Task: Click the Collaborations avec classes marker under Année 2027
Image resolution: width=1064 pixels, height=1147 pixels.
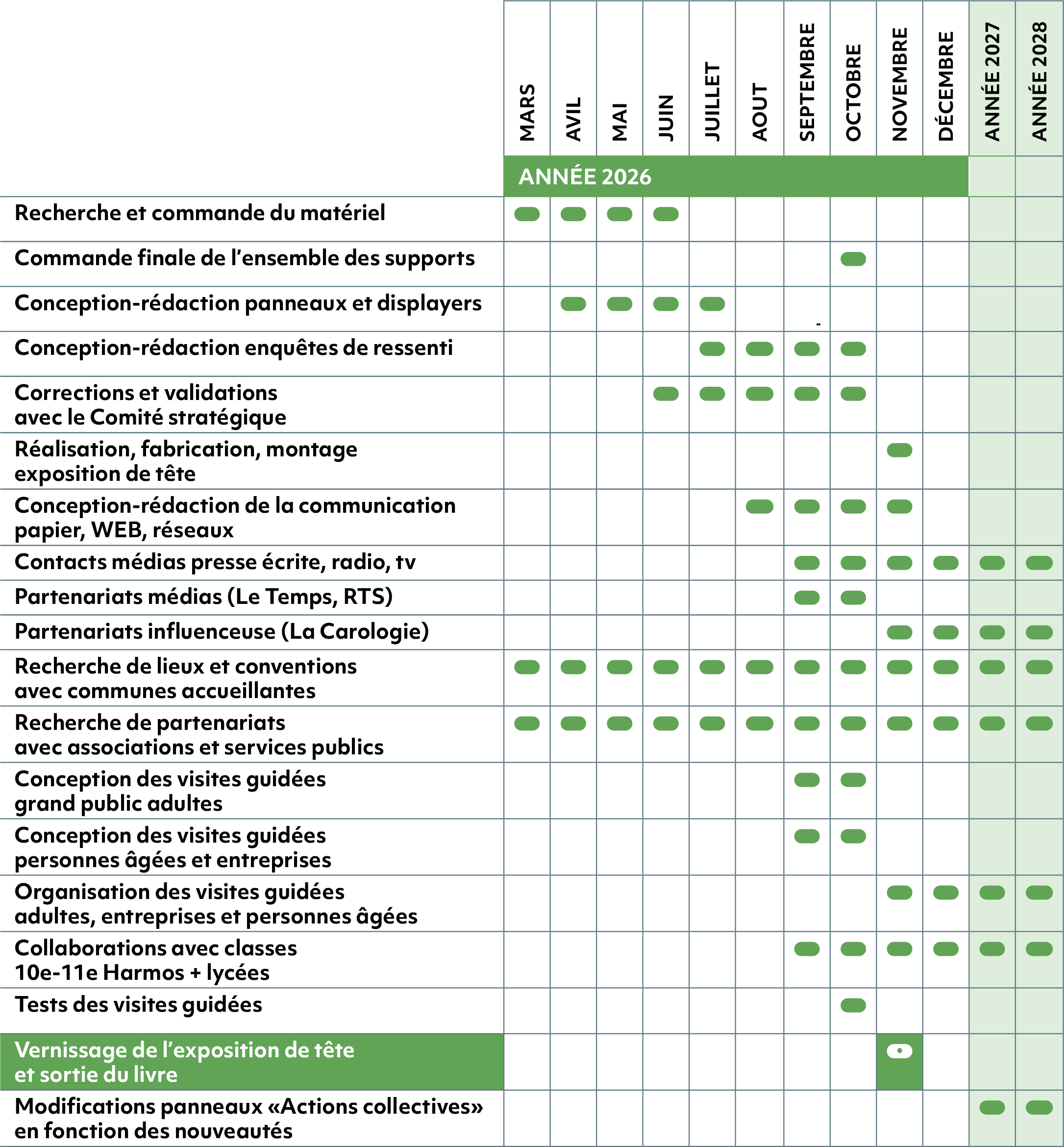Action: pyautogui.click(x=991, y=949)
